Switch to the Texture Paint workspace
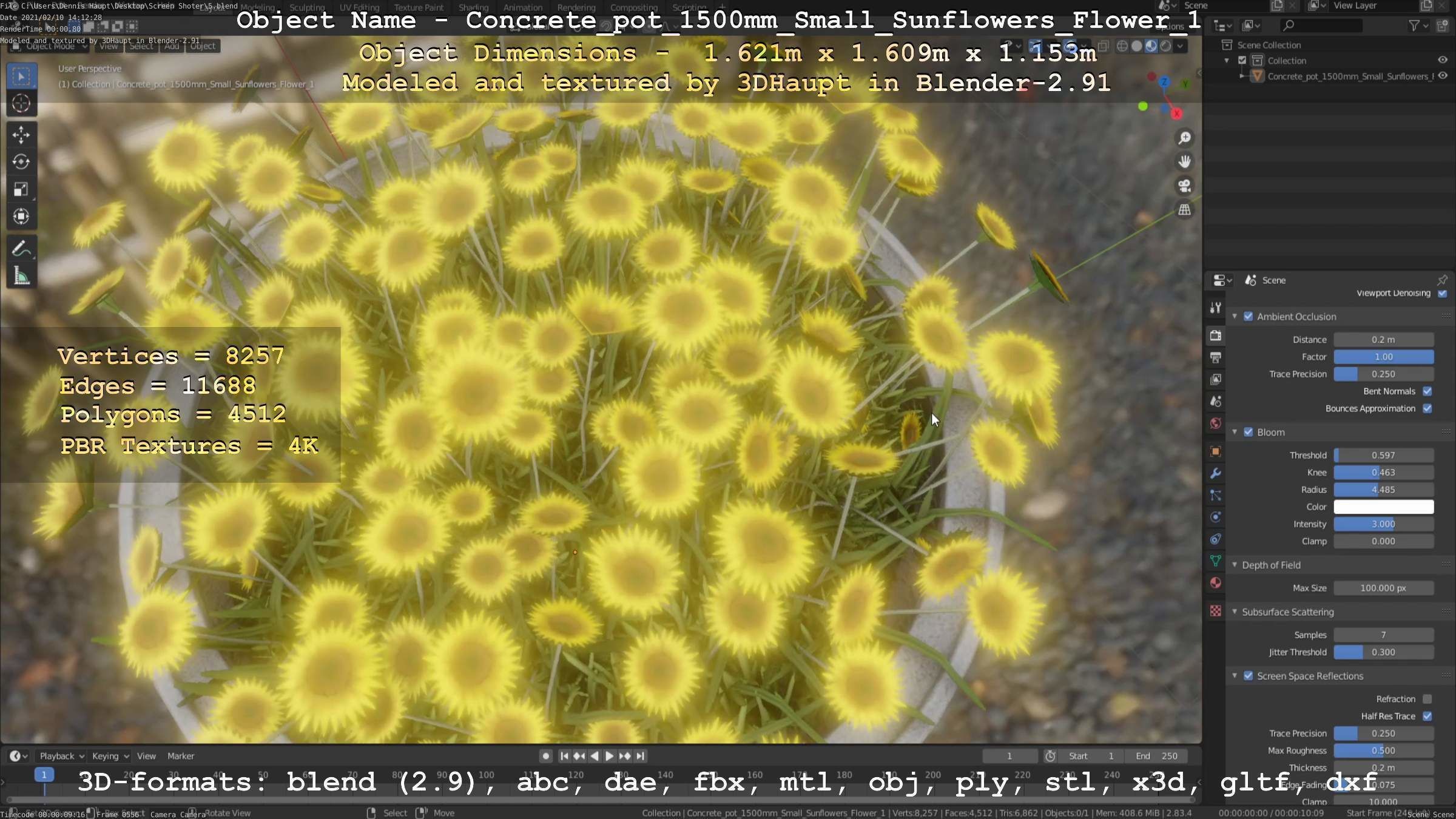1456x819 pixels. 419,7
